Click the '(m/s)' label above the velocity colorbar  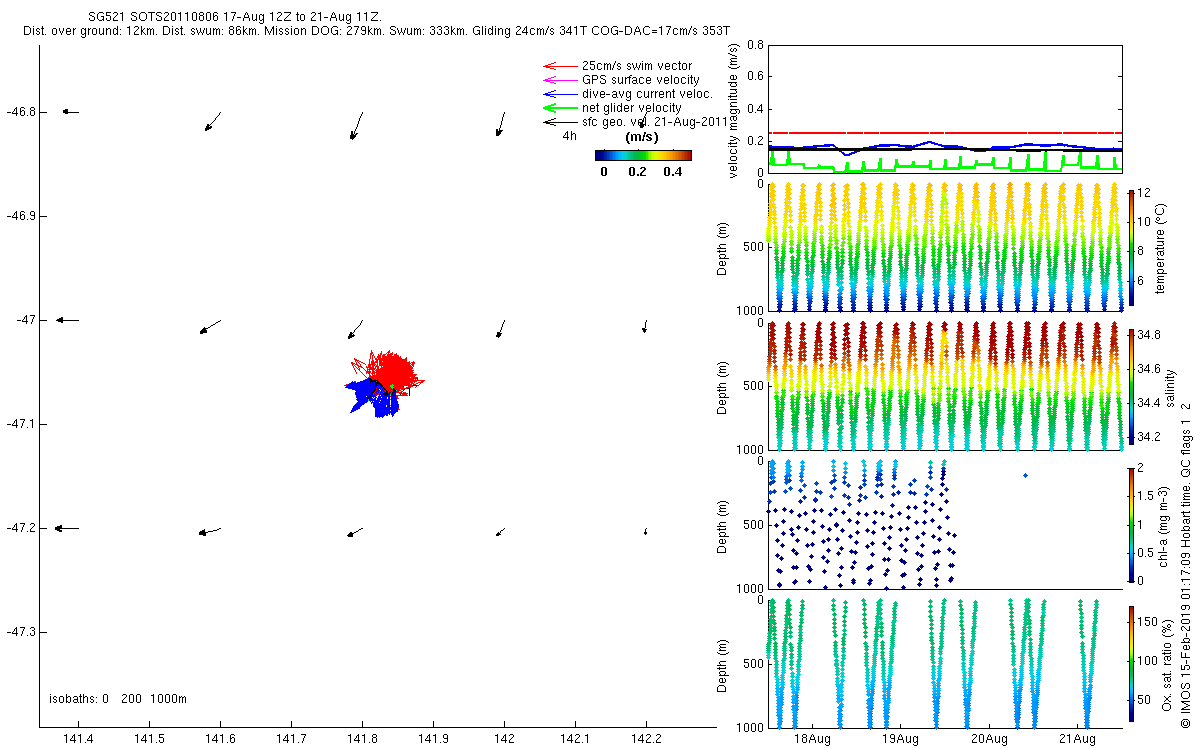pos(640,137)
